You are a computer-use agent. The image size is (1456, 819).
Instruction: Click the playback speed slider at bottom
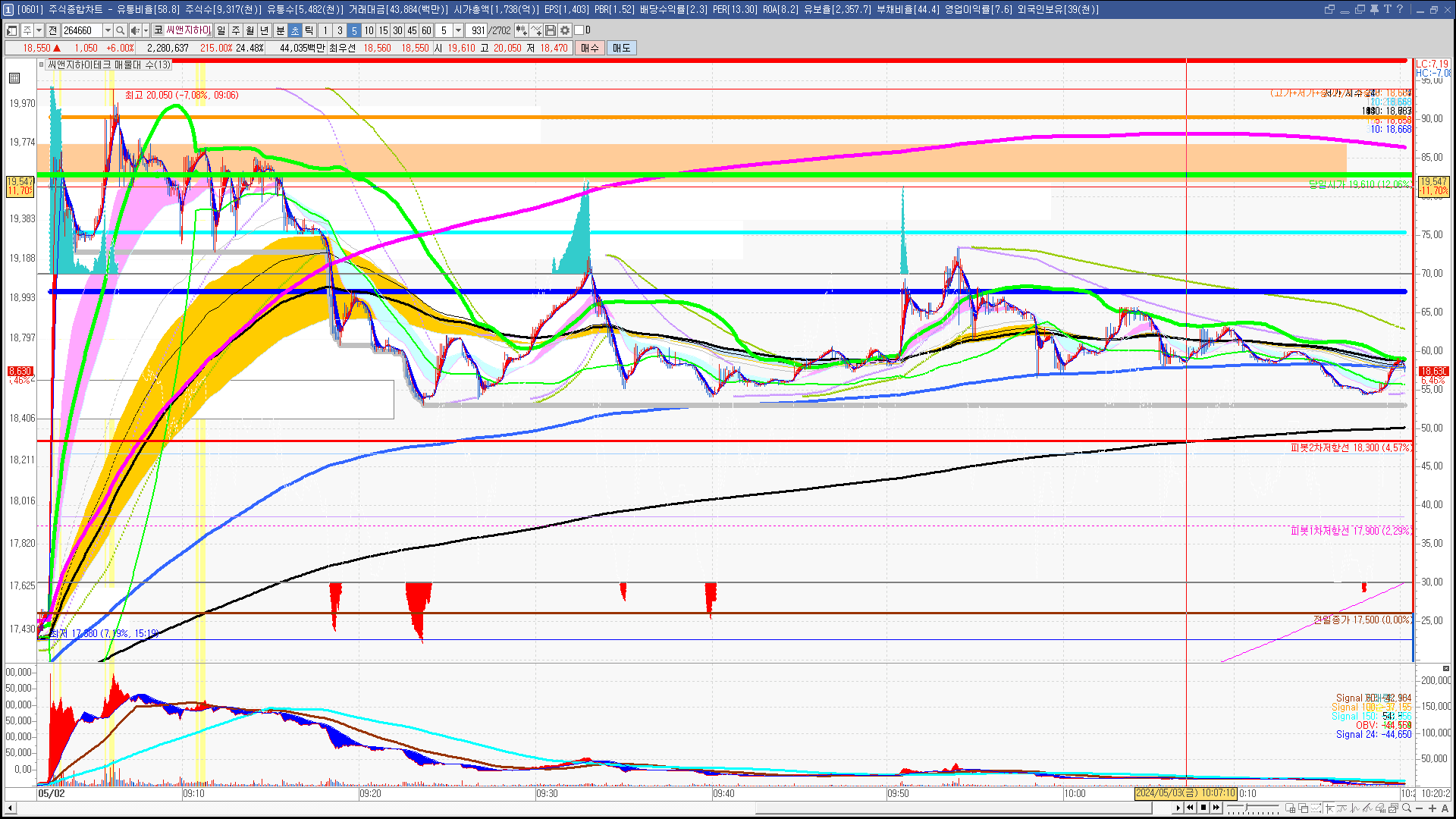click(1251, 808)
